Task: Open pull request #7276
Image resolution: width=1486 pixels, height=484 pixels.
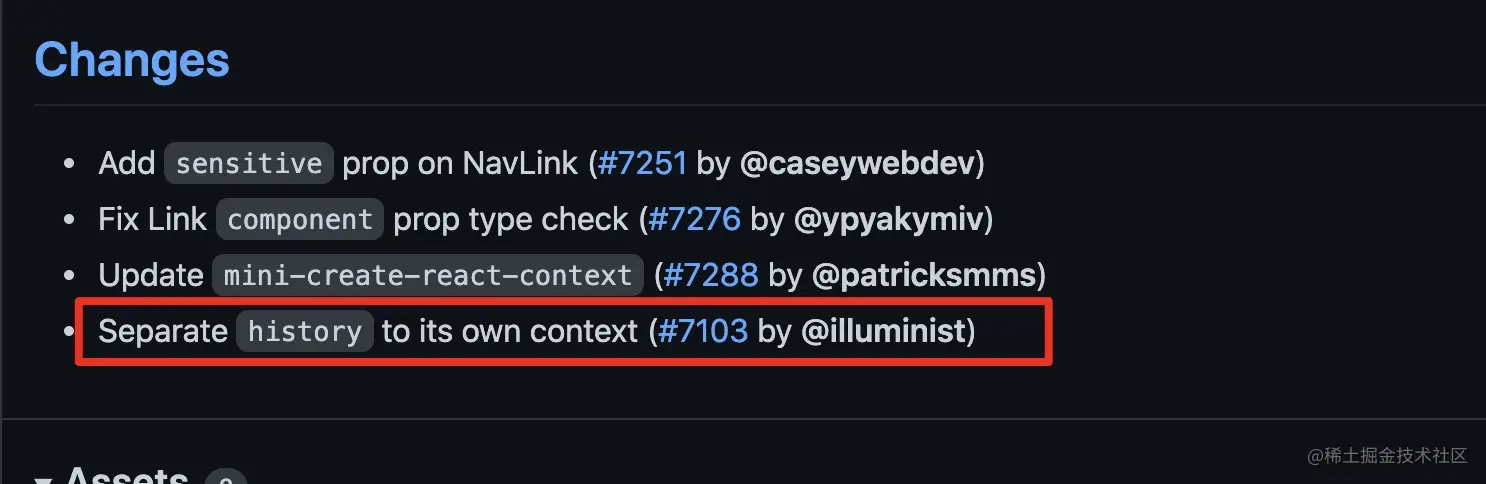Action: (695, 220)
